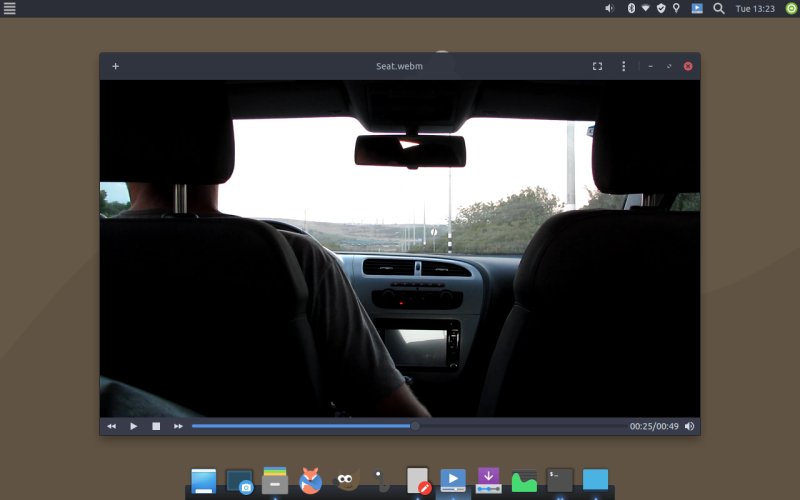Toggle fullscreen mode in video player
This screenshot has width=800, height=500.
(x=597, y=66)
